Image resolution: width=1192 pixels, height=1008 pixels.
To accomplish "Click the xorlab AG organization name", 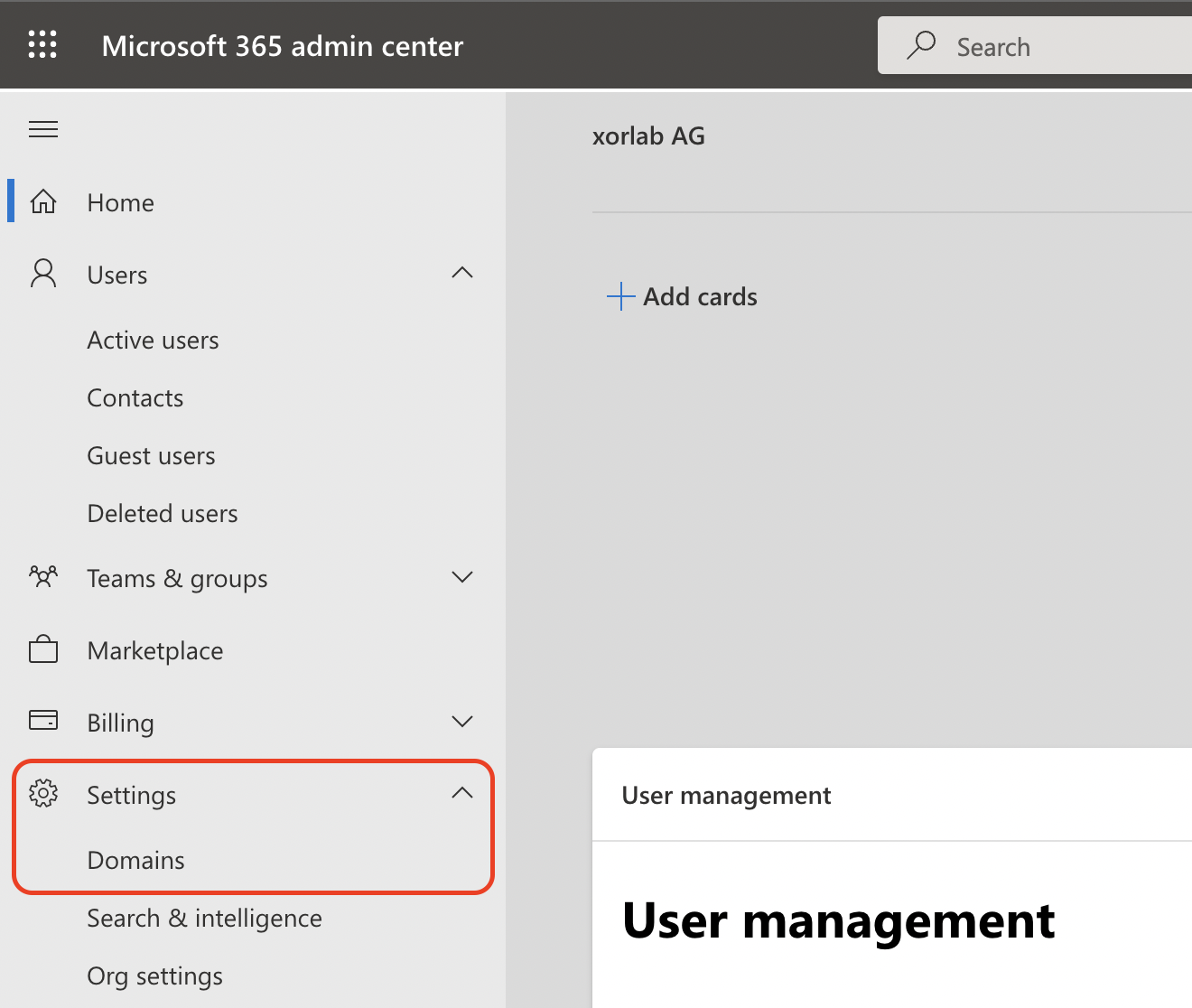I will click(648, 136).
